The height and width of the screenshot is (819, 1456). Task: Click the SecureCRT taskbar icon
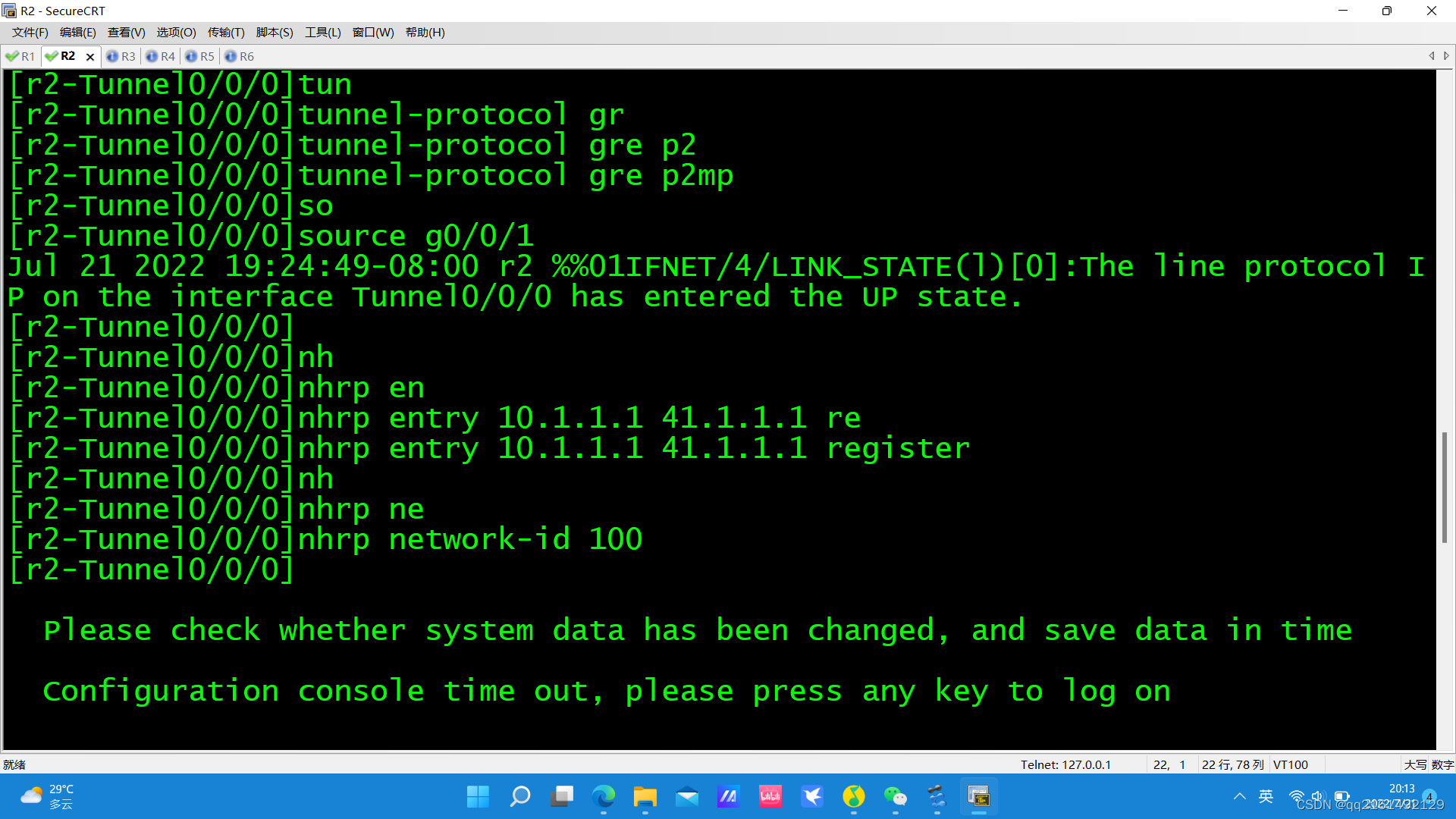pyautogui.click(x=979, y=796)
